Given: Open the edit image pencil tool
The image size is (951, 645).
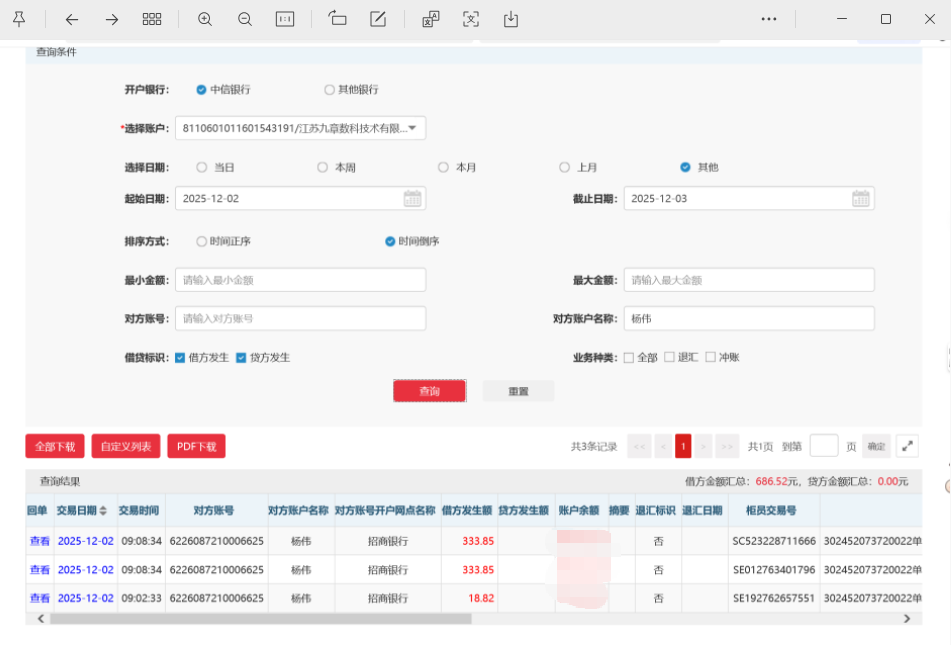Looking at the screenshot, I should [378, 19].
